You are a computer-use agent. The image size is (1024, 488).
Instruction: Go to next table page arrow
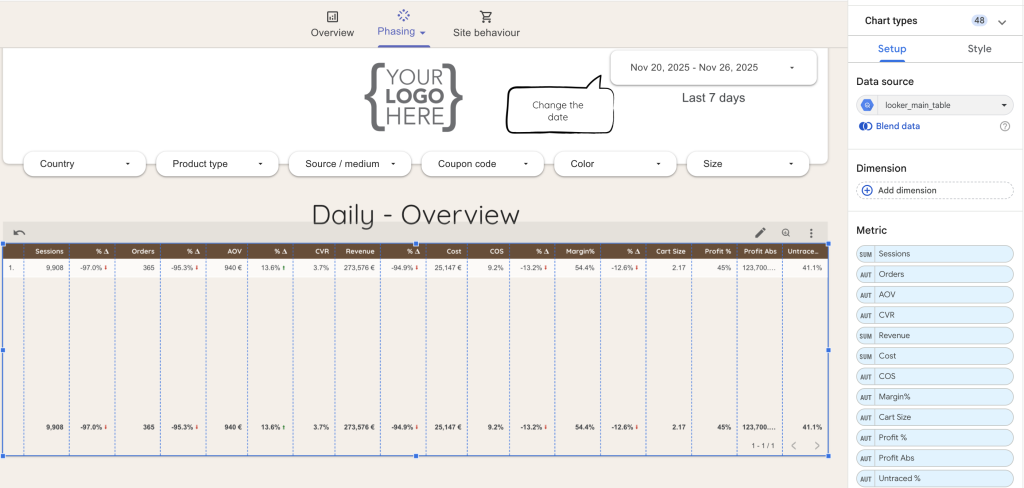pyautogui.click(x=817, y=446)
